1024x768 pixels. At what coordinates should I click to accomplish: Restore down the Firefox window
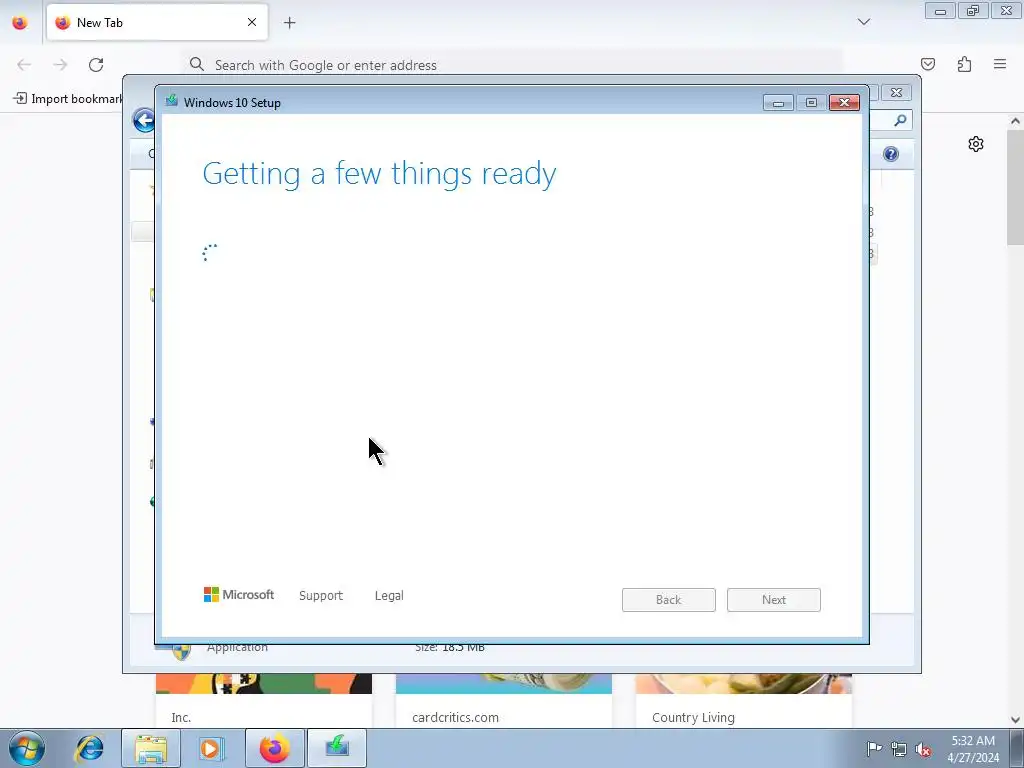[x=973, y=11]
